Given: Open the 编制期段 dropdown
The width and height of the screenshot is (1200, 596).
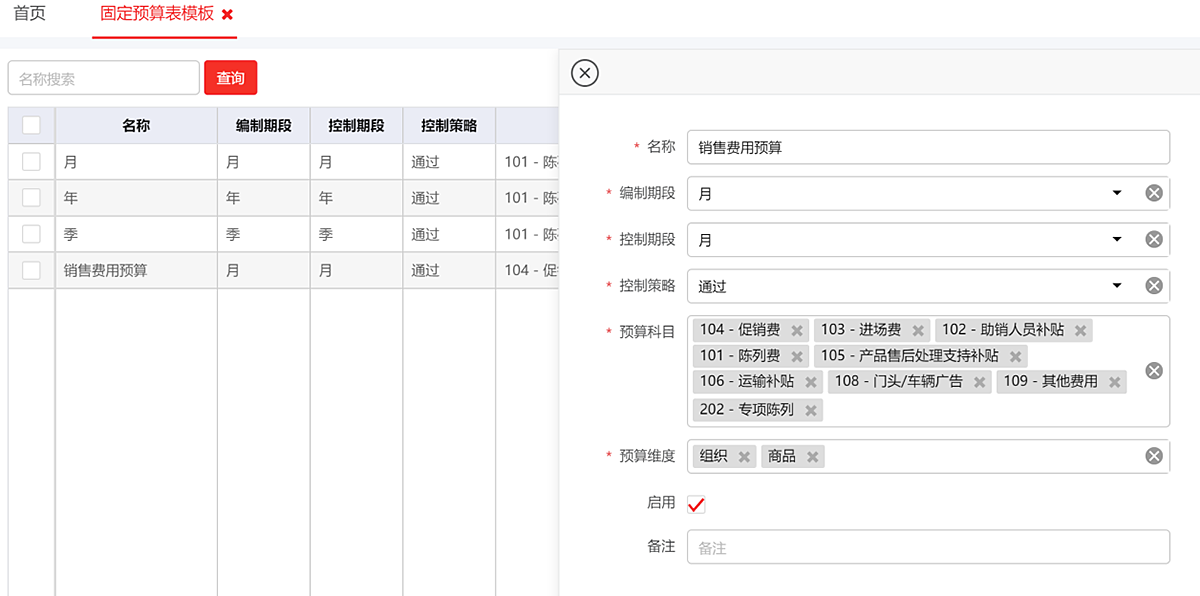Looking at the screenshot, I should tap(1117, 193).
